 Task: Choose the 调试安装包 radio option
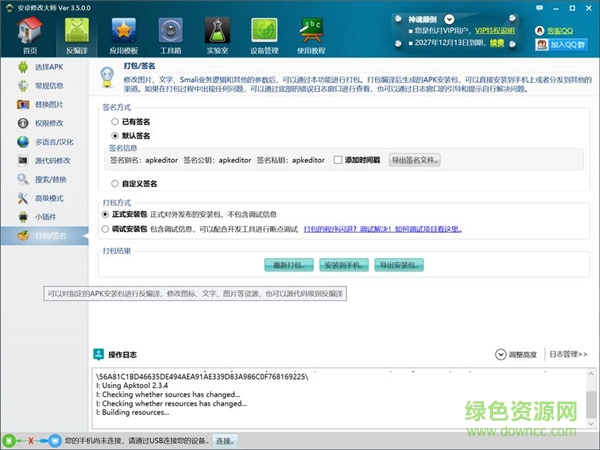point(106,228)
